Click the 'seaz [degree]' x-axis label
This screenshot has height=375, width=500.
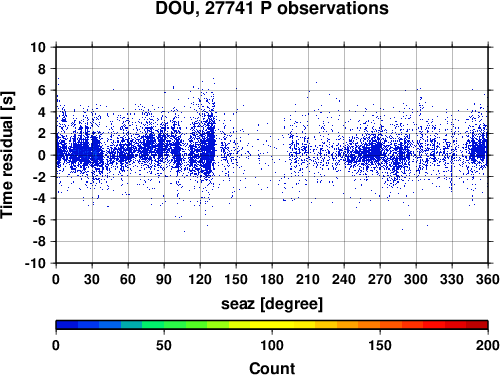point(272,304)
